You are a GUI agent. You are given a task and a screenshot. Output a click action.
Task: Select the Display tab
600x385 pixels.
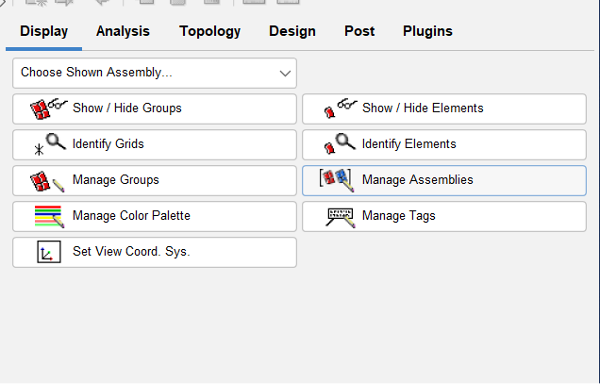click(44, 31)
